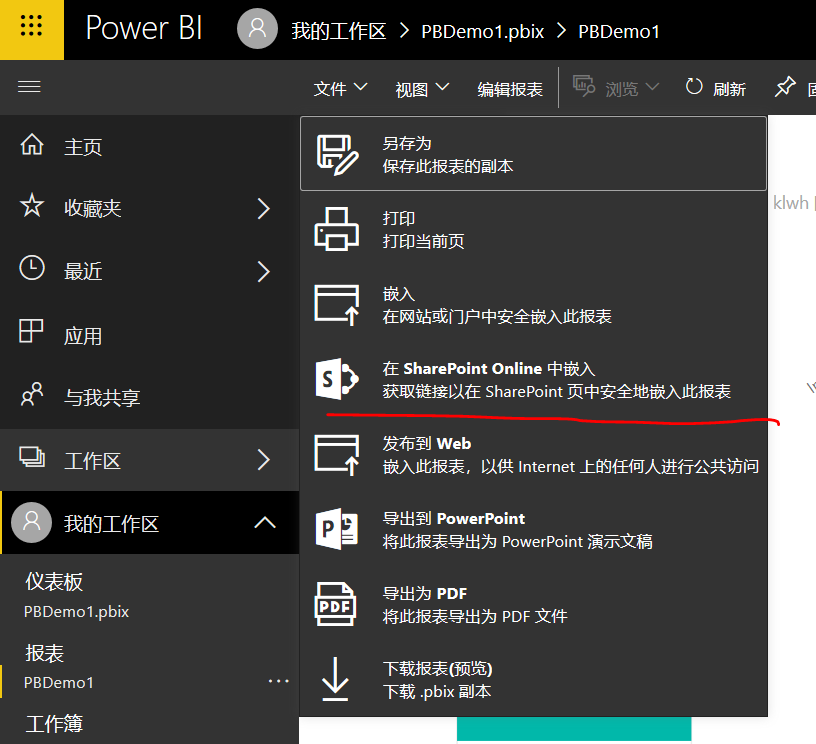Click the 另存为 save-as icon
This screenshot has height=744, width=816.
click(x=337, y=152)
